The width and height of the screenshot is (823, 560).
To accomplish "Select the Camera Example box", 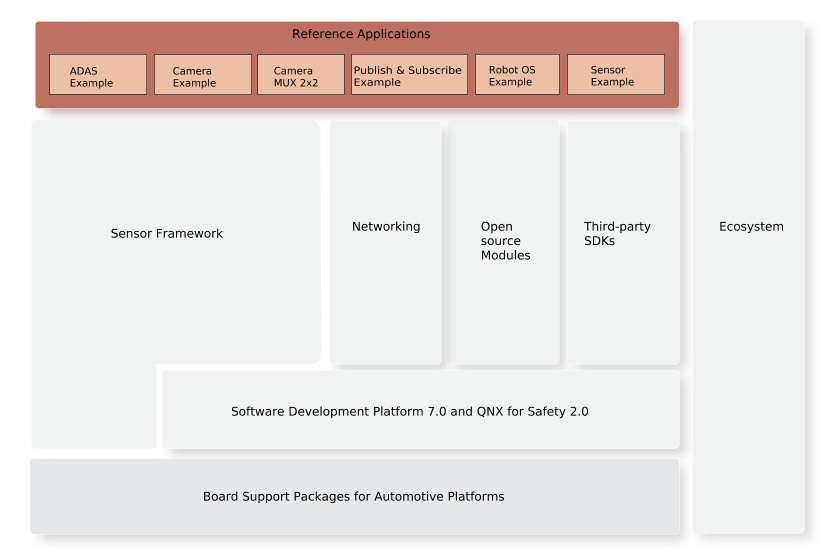I will tap(202, 75).
